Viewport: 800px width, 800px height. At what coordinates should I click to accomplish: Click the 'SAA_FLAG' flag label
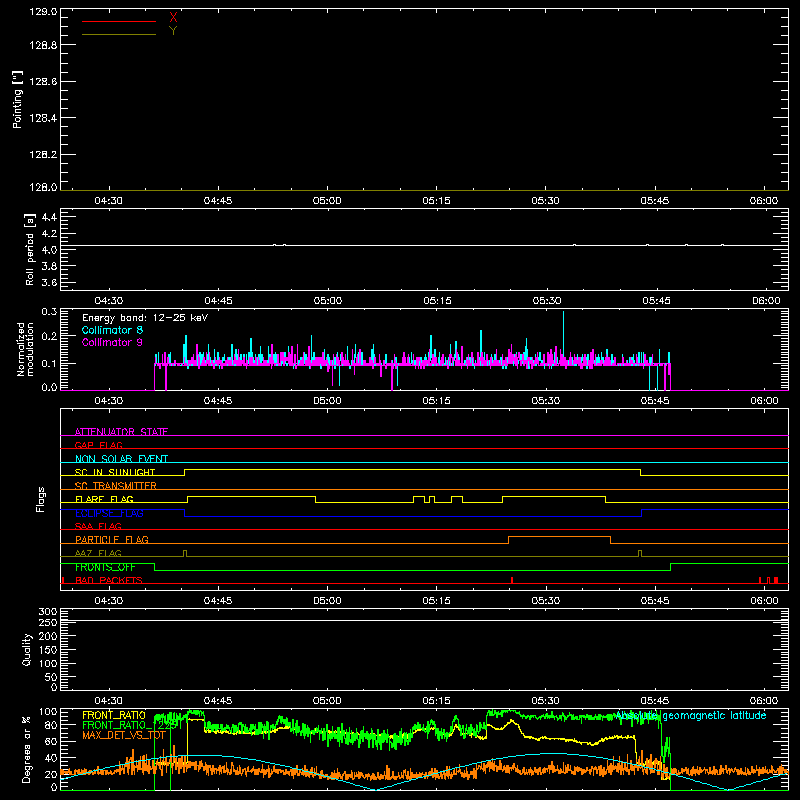(x=98, y=526)
